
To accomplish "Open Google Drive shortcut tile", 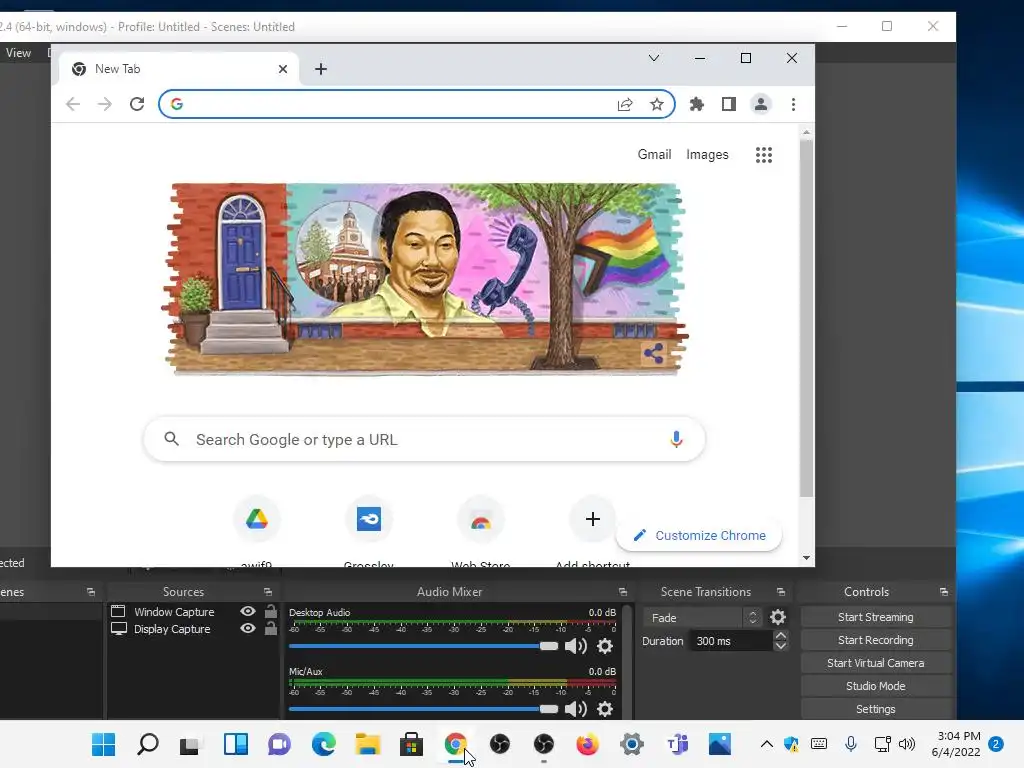I will pos(257,520).
